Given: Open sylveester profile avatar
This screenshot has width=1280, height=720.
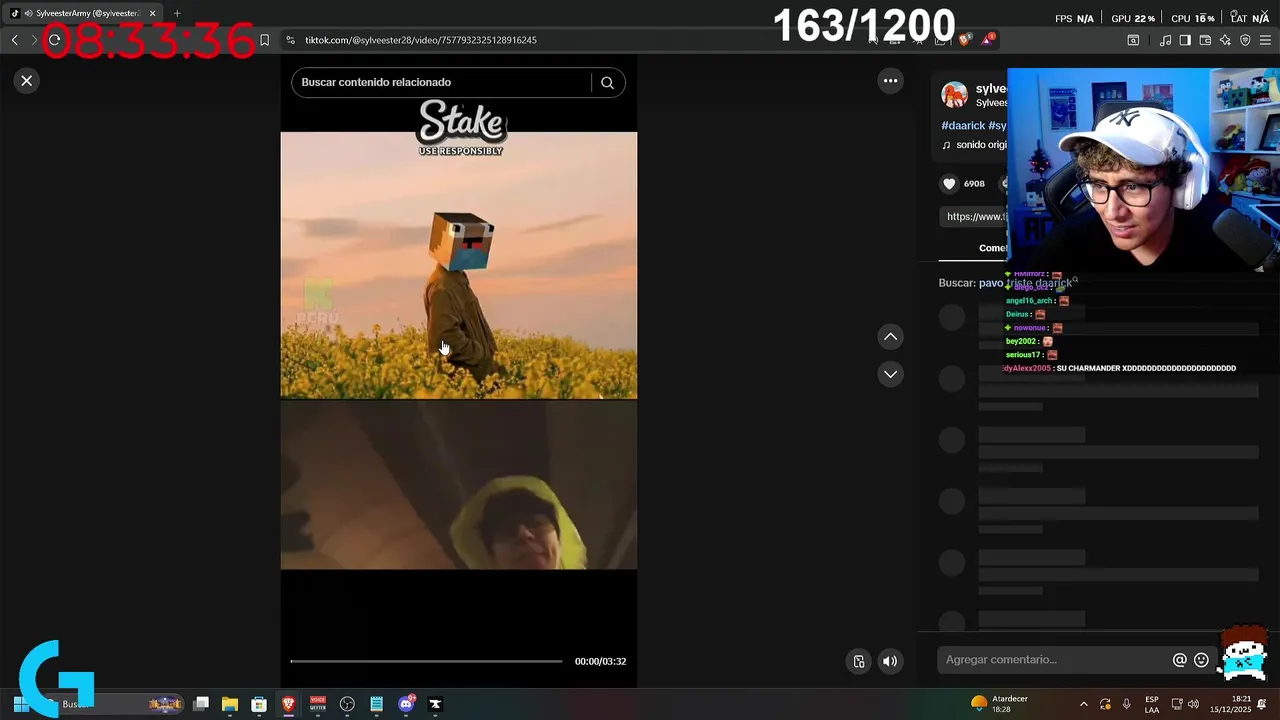Looking at the screenshot, I should pyautogui.click(x=955, y=95).
